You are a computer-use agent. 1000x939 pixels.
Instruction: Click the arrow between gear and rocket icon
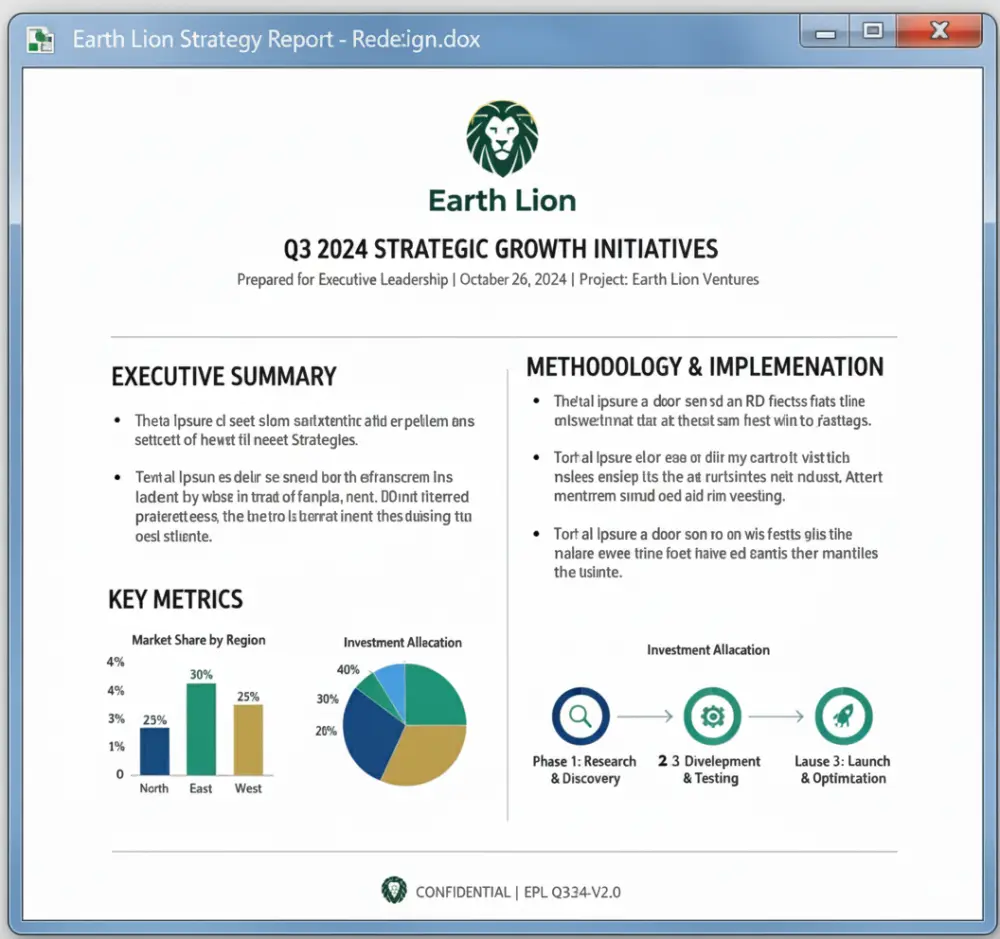776,716
